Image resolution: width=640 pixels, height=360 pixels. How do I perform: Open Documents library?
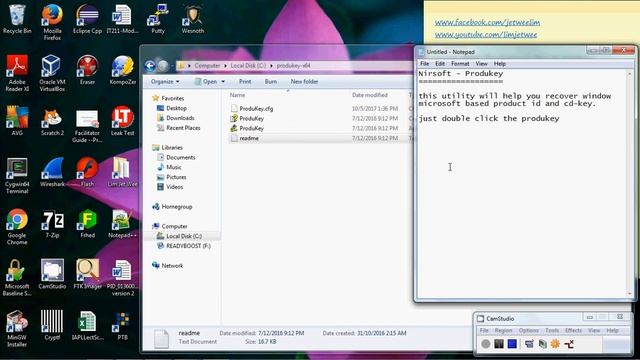pos(180,158)
